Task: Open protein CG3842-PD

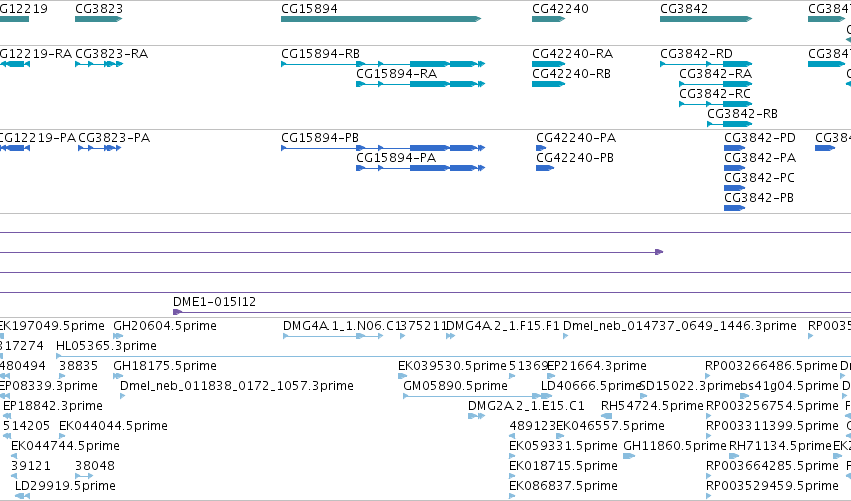Action: [x=760, y=138]
